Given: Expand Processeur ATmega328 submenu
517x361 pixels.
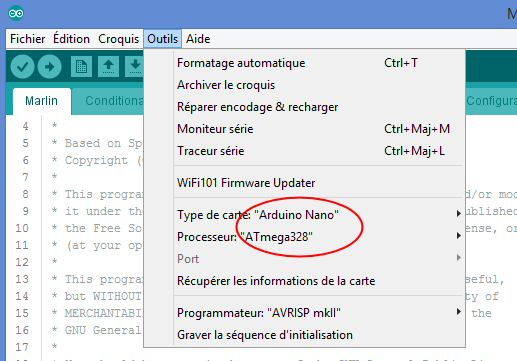Looking at the screenshot, I should (x=319, y=237).
